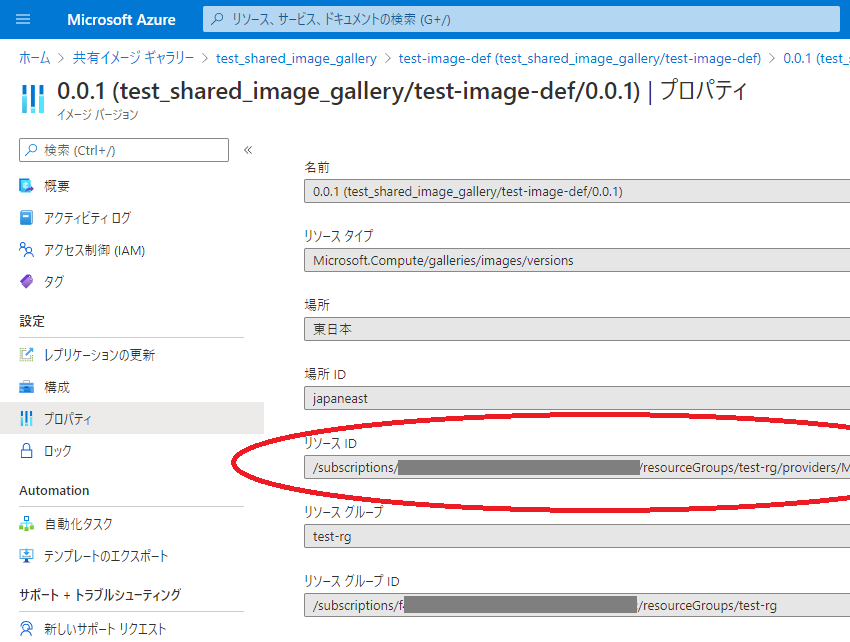
Task: Focus the sidebar 検索 (Ctrl+/) field
Action: [x=124, y=150]
